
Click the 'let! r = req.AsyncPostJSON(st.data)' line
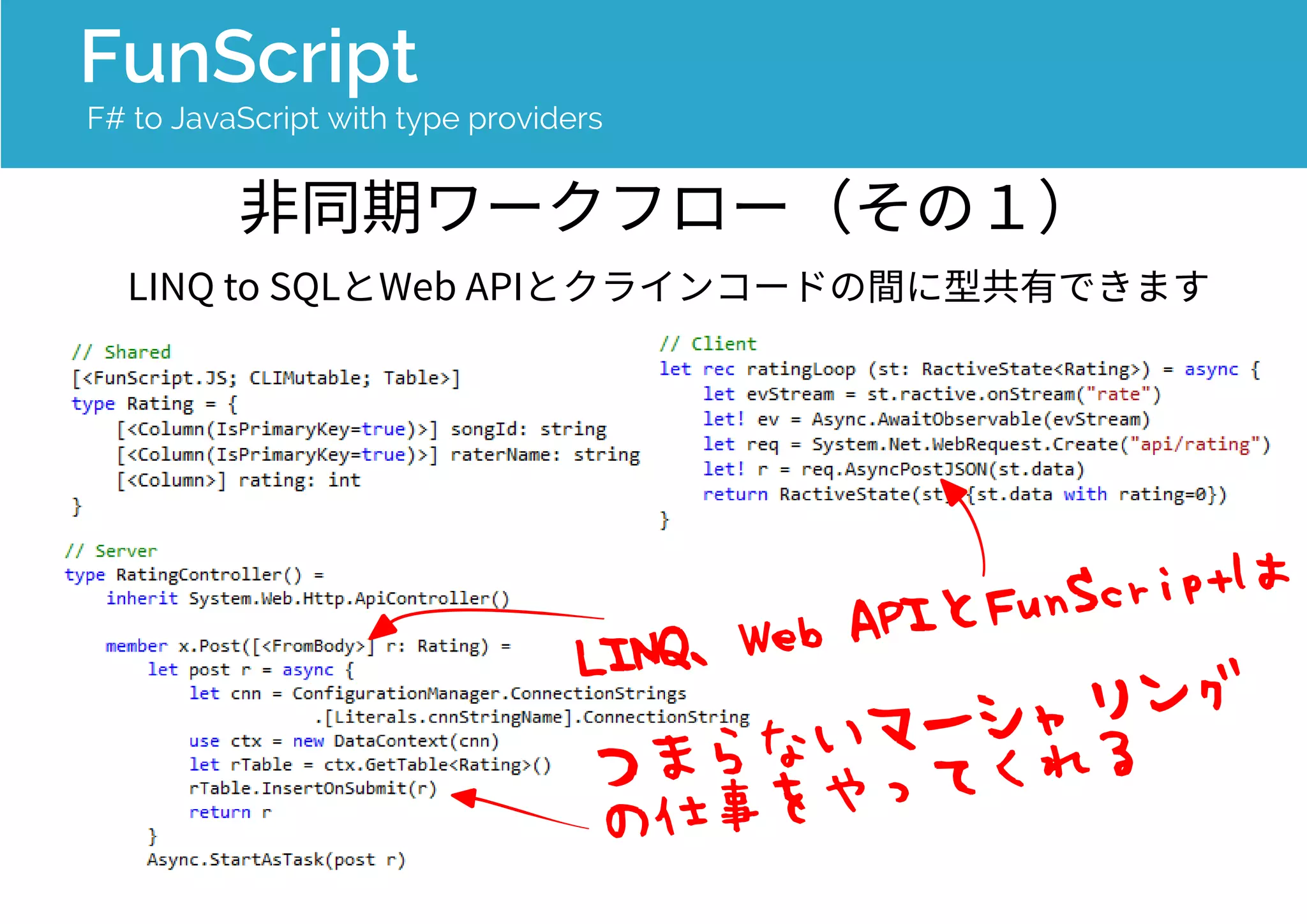click(894, 469)
